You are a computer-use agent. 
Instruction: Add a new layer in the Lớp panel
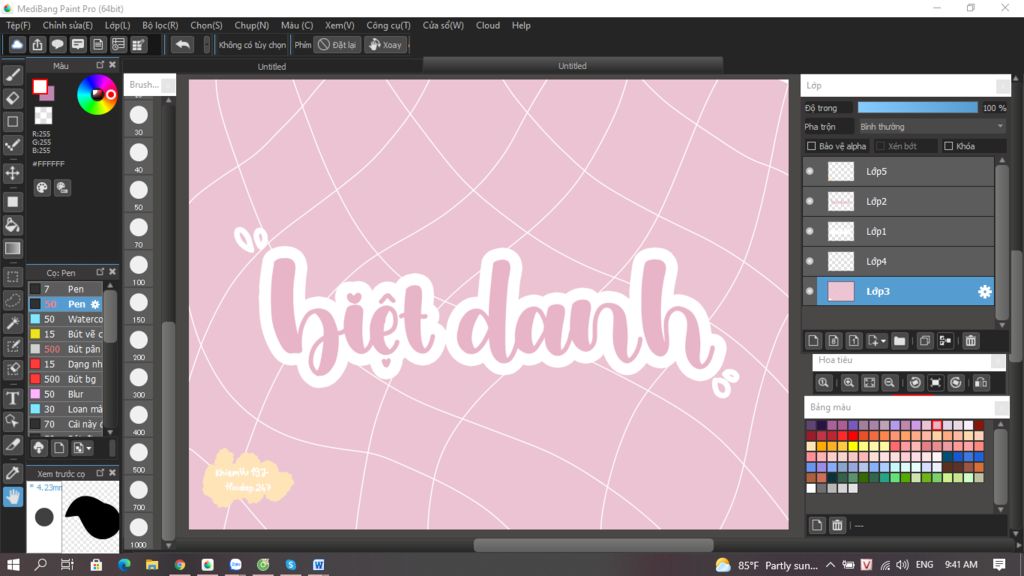tap(813, 341)
